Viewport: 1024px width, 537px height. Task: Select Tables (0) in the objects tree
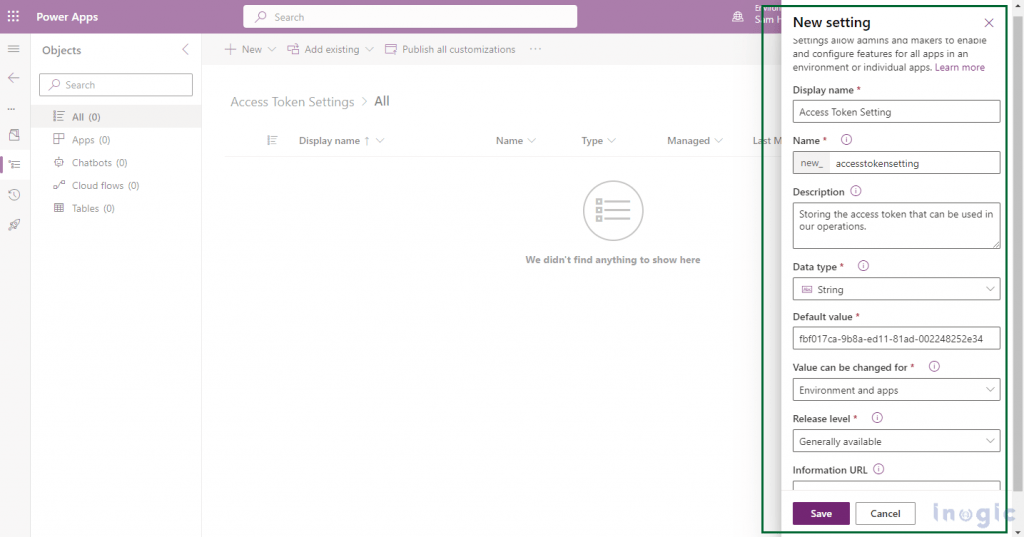tap(116, 208)
